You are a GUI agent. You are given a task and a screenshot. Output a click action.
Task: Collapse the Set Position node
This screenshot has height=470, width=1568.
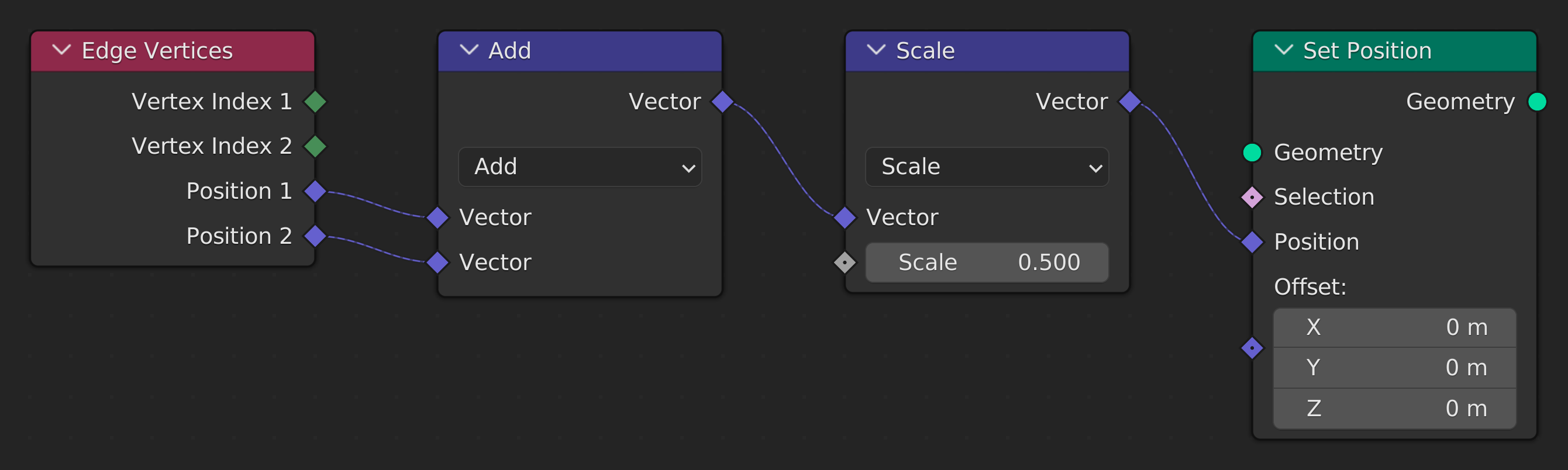click(1283, 50)
